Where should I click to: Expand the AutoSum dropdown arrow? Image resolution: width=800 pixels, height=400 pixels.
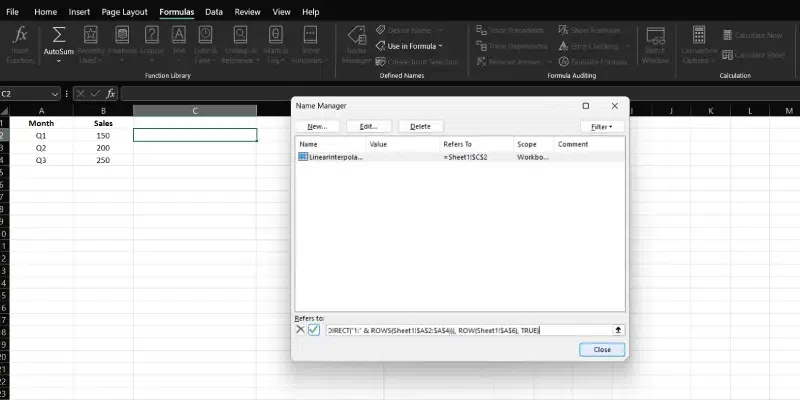click(59, 61)
